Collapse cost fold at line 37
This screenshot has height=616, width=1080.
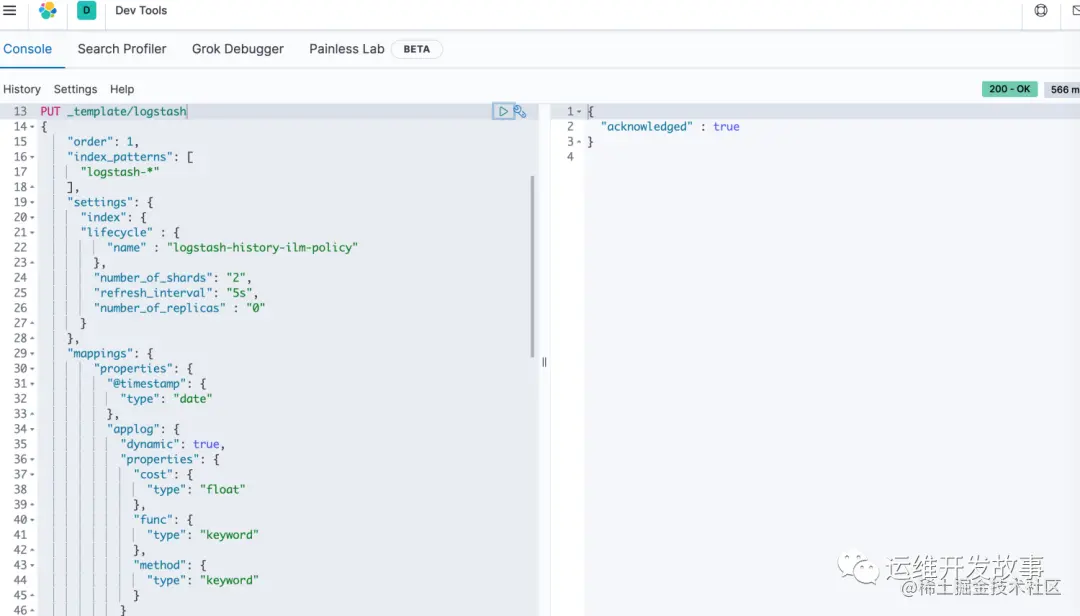32,475
